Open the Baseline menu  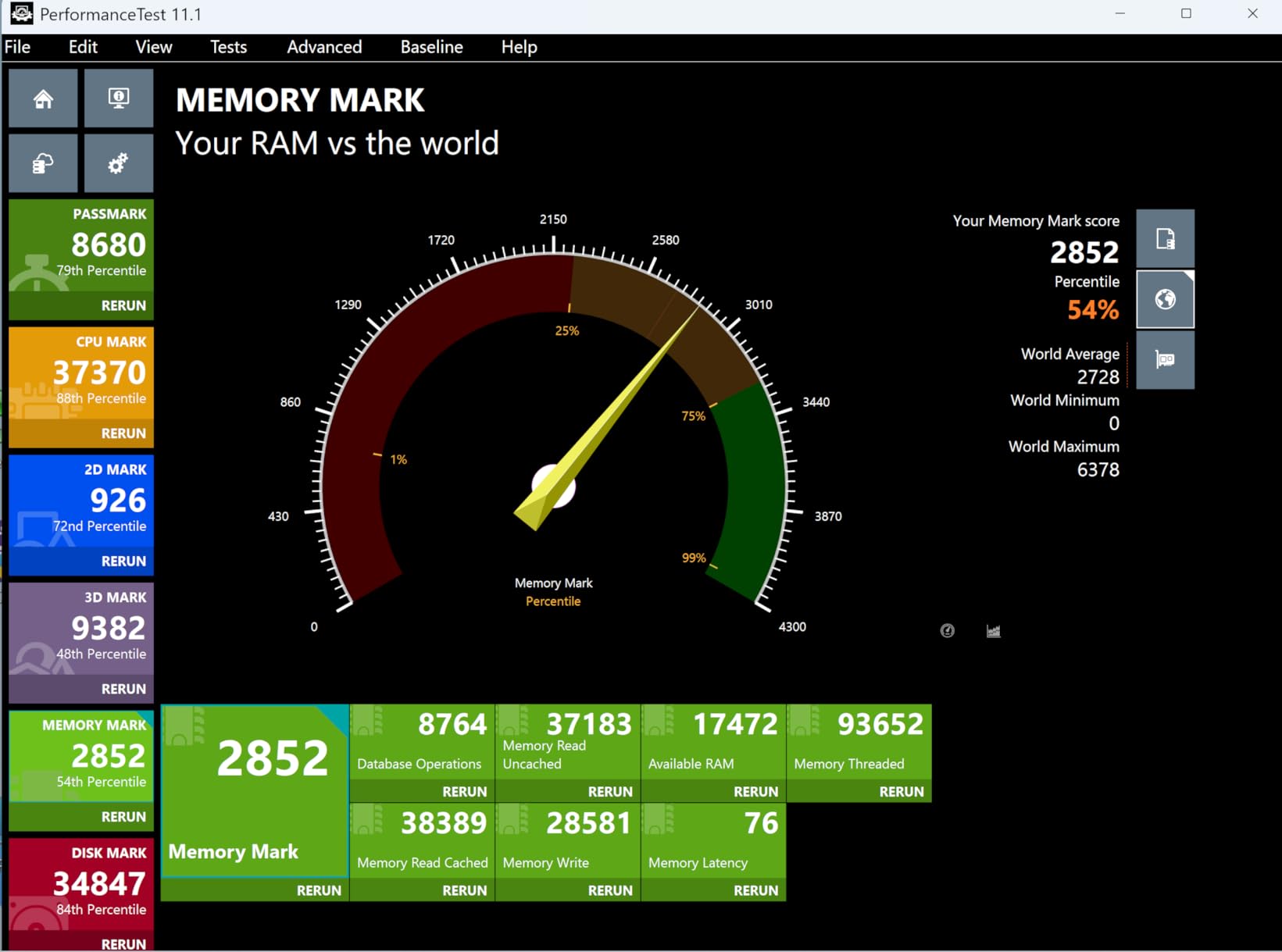click(431, 47)
